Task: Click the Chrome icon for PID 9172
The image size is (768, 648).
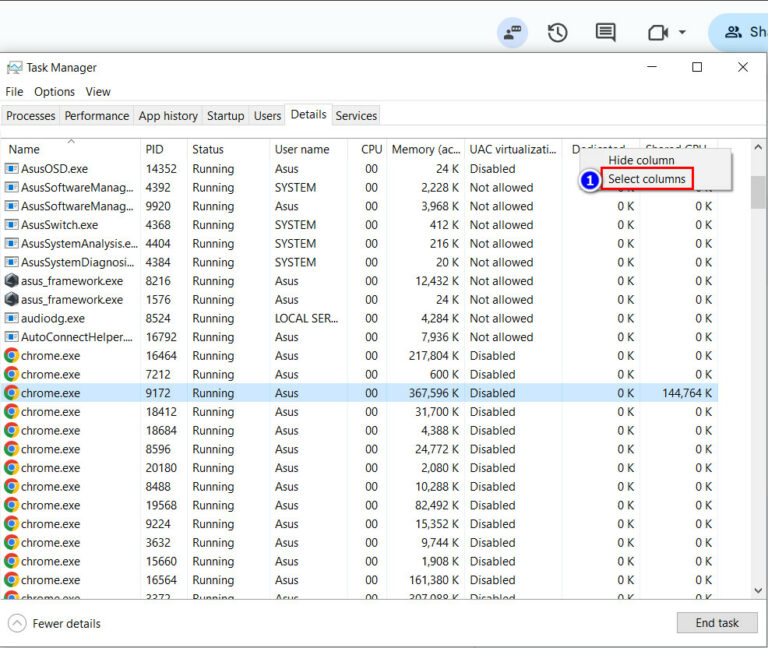Action: [12, 393]
